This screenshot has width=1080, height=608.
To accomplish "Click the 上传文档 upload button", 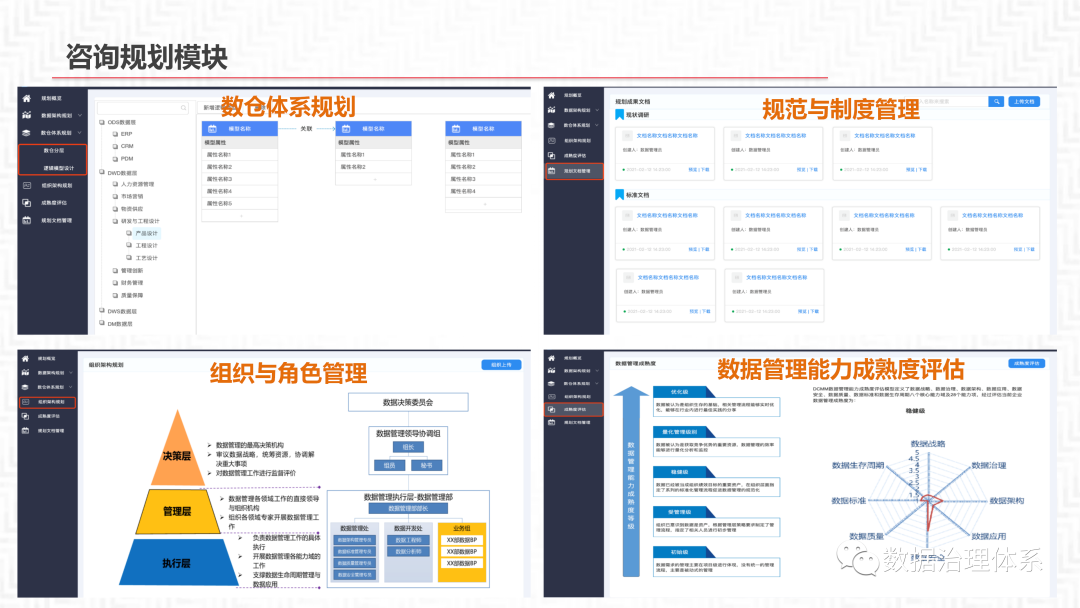I will point(1024,101).
